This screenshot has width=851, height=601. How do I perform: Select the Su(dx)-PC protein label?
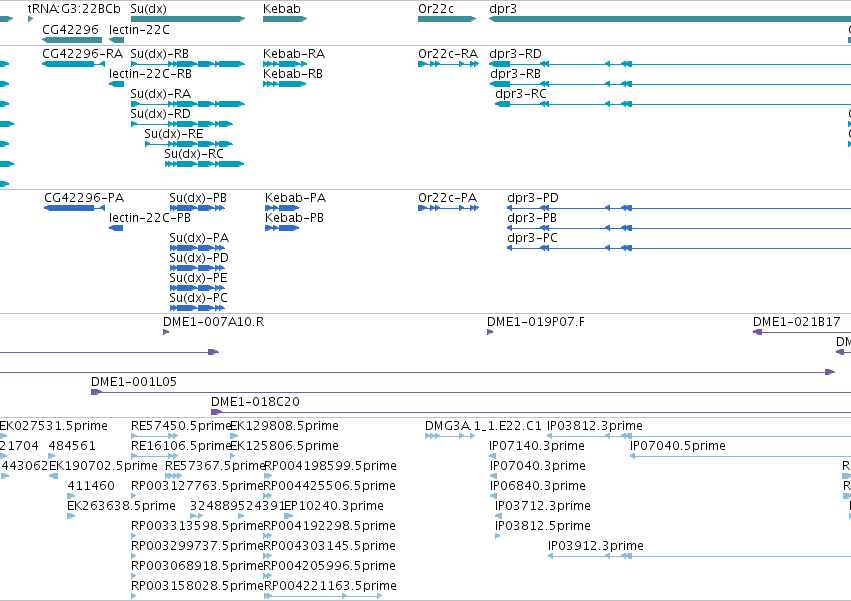click(199, 299)
